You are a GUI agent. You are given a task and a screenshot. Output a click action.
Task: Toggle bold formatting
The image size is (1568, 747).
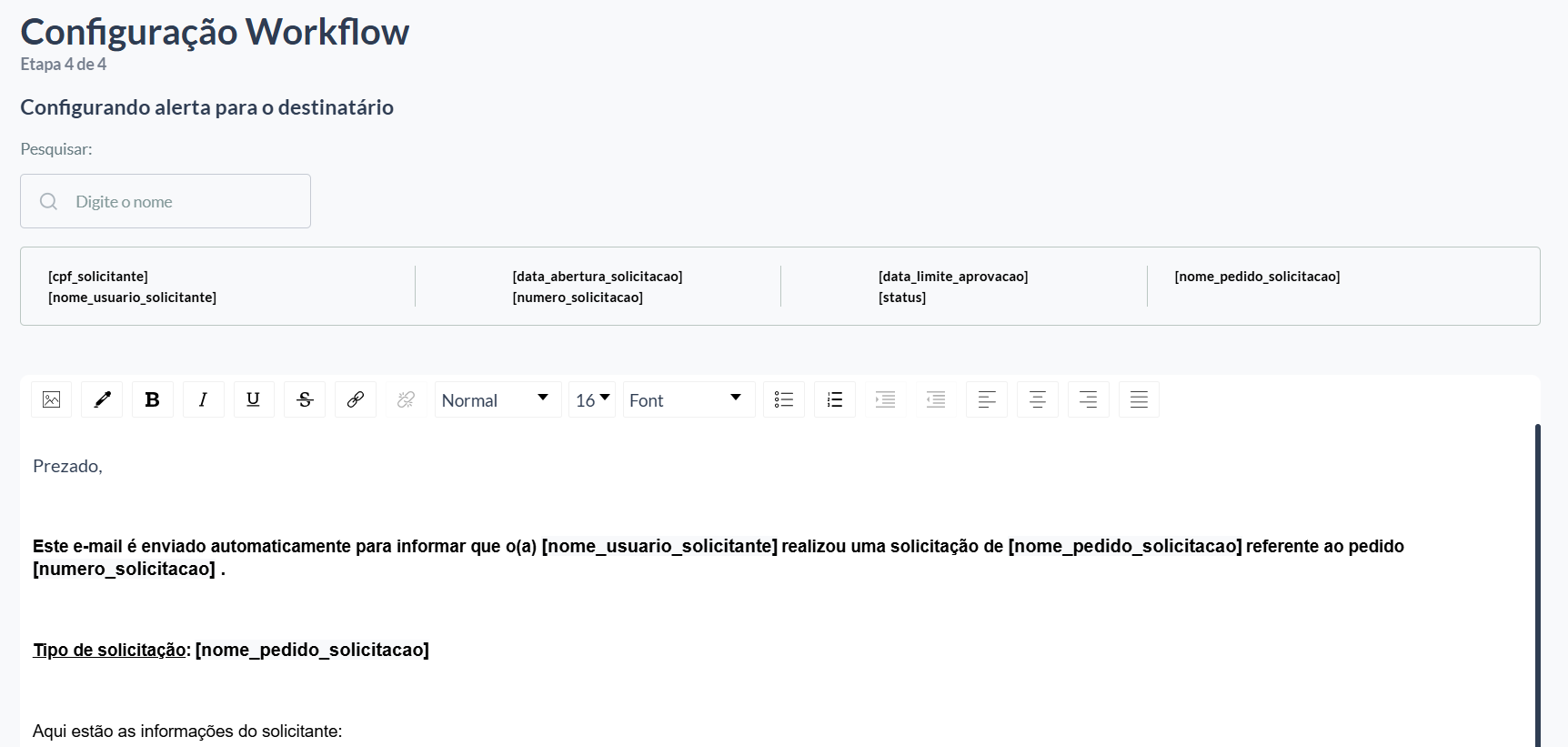[x=153, y=399]
